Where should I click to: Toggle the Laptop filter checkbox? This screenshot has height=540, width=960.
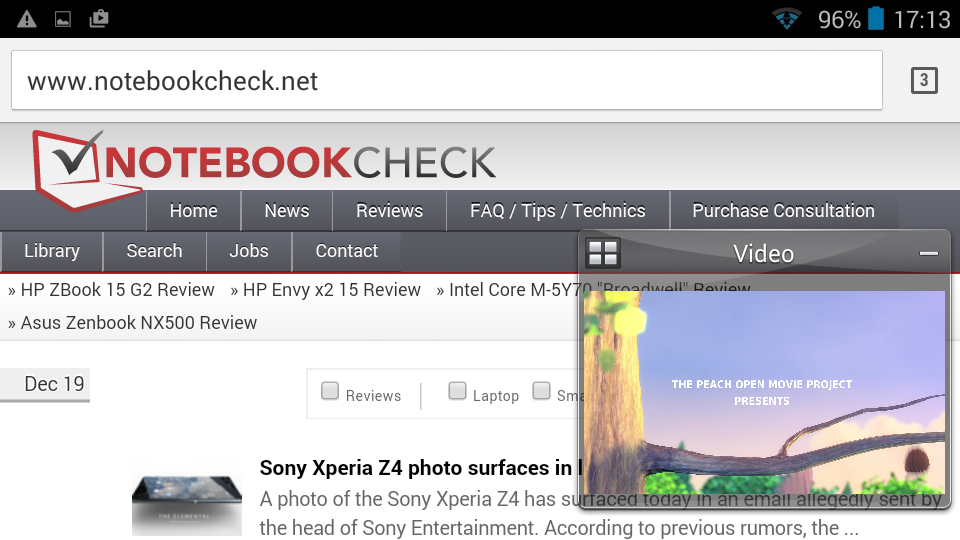point(457,391)
